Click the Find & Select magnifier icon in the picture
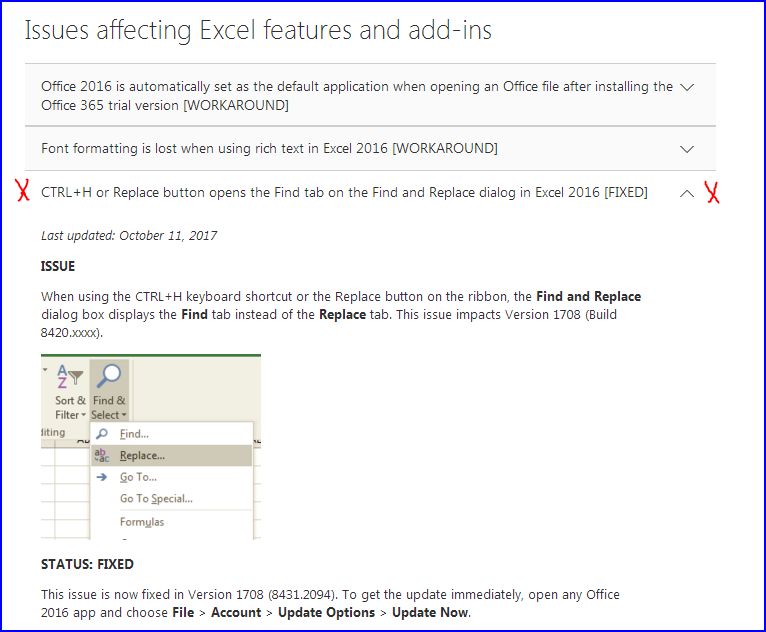Image resolution: width=766 pixels, height=632 pixels. point(108,376)
